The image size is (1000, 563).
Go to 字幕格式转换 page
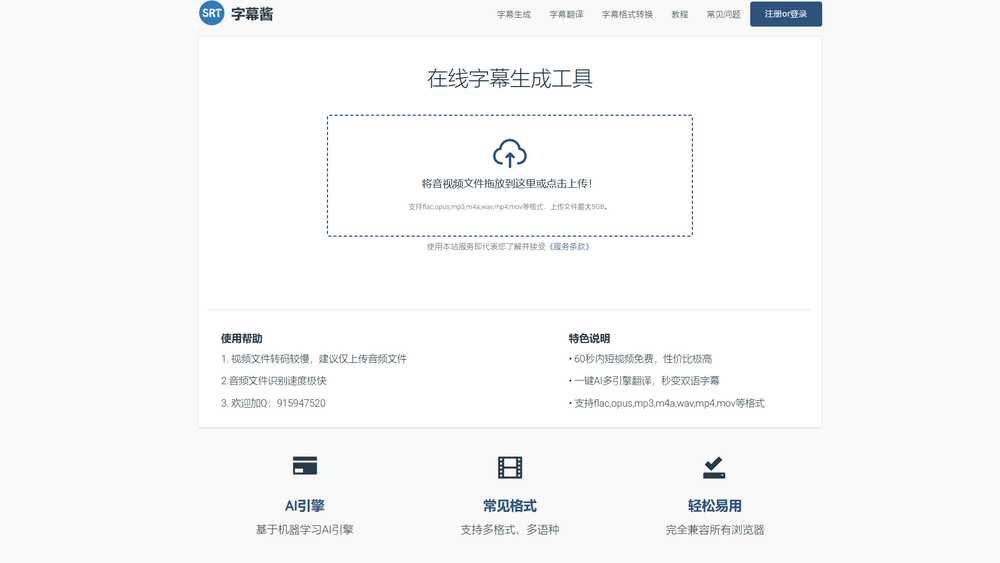(x=628, y=14)
